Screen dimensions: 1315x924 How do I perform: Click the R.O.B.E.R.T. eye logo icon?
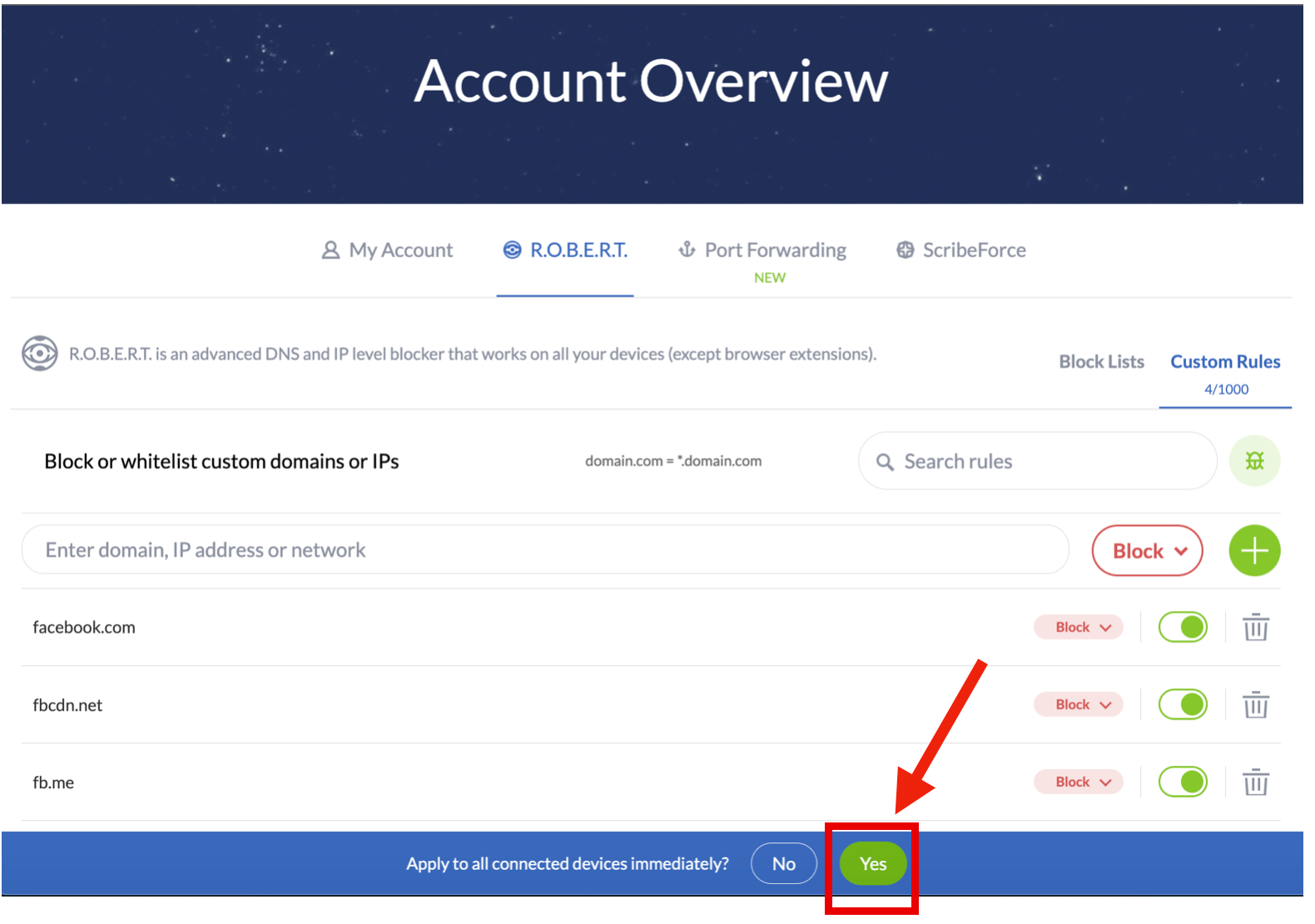point(39,354)
